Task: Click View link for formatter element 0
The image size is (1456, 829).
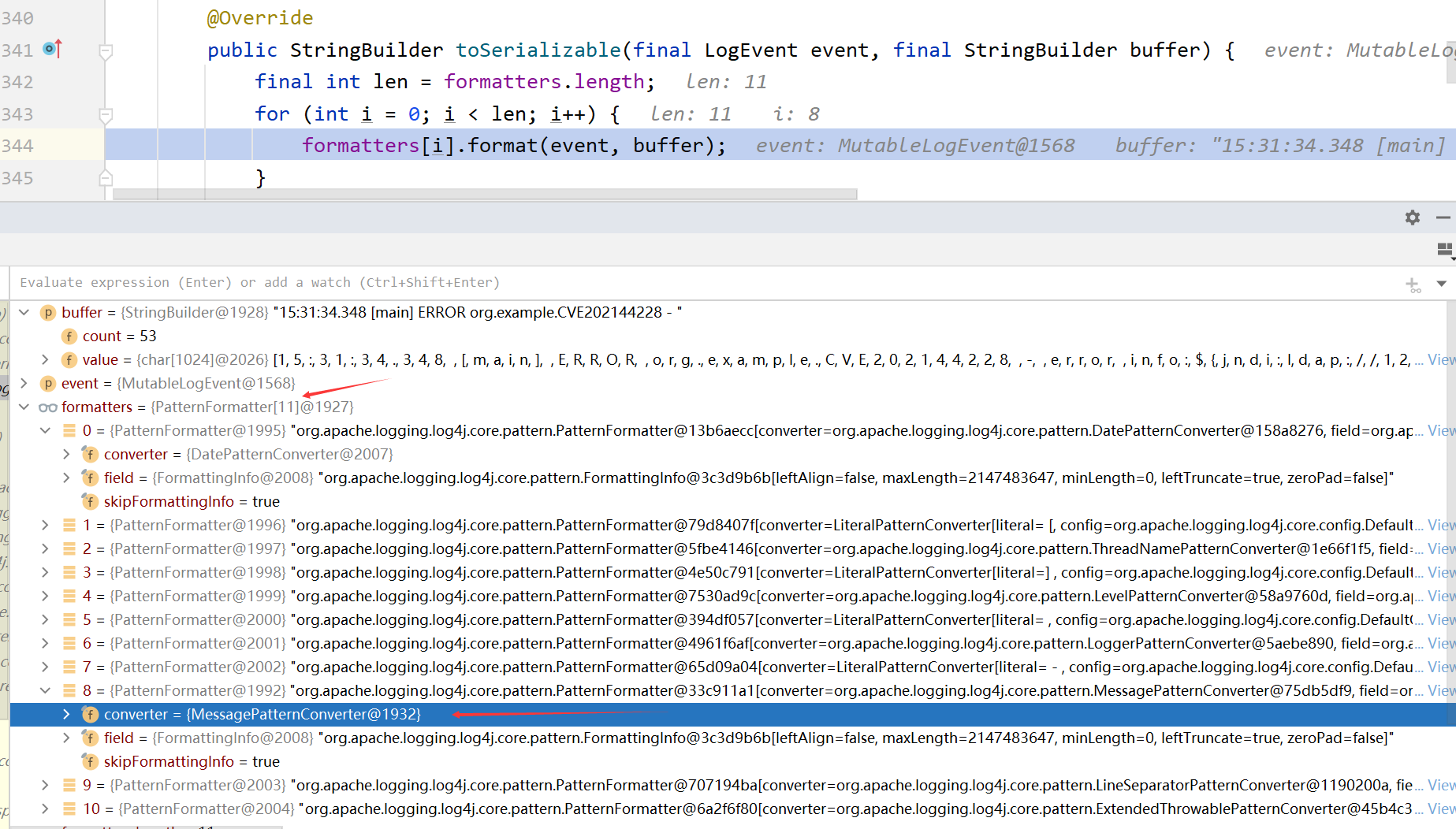Action: [x=1441, y=430]
